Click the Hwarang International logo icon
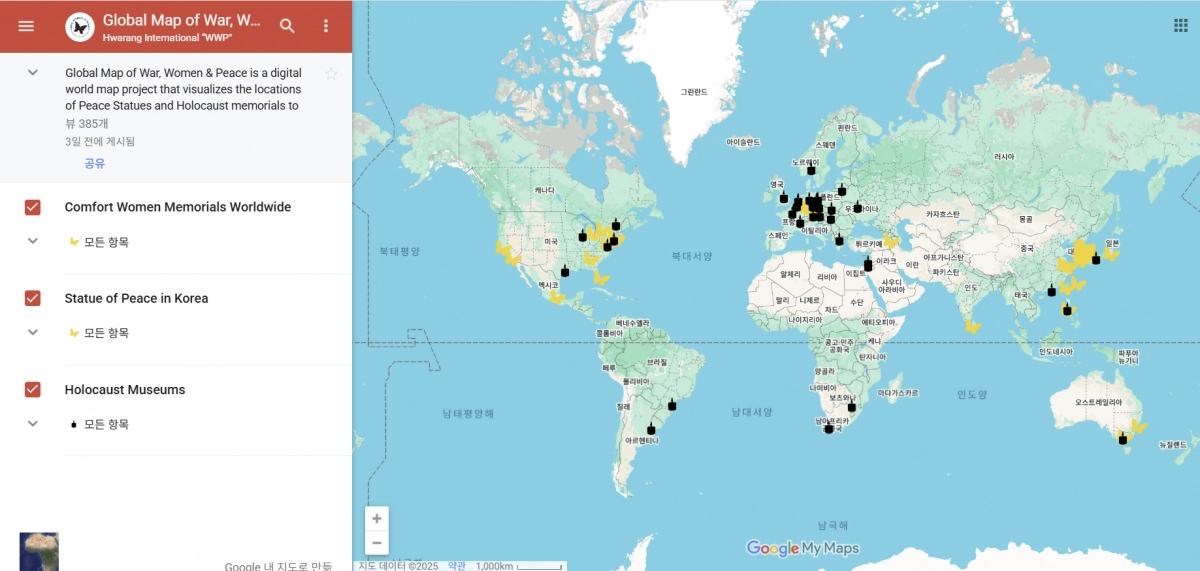Viewport: 1200px width, 571px height. point(80,27)
